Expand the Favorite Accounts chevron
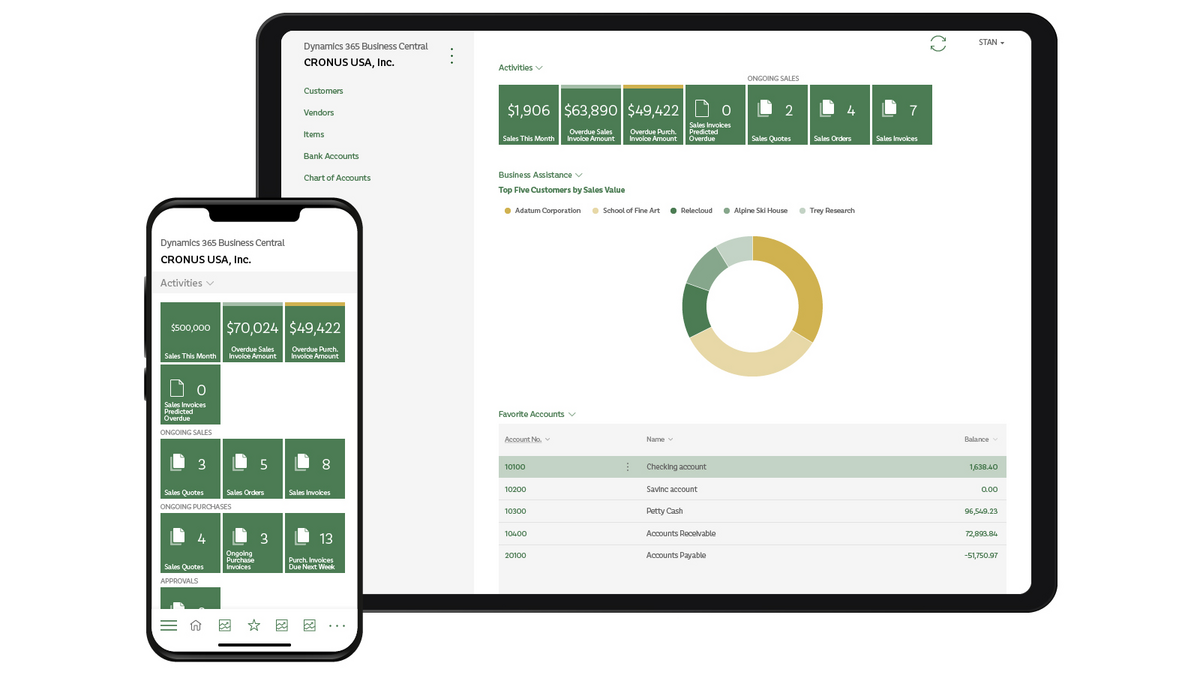The height and width of the screenshot is (675, 1200). (x=572, y=414)
